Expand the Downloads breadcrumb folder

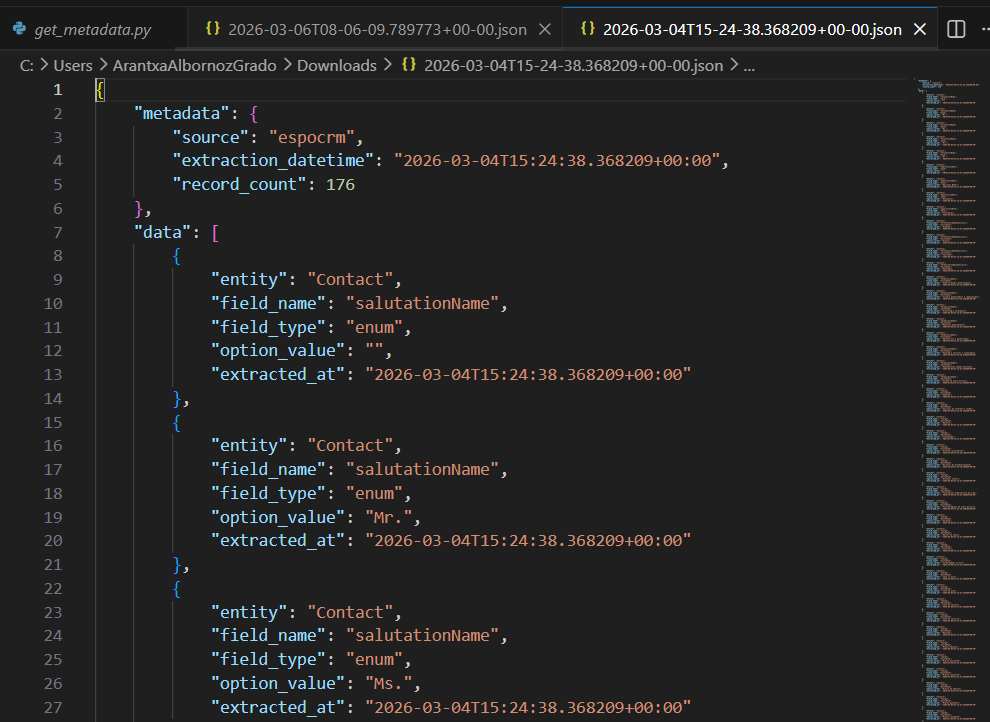point(337,65)
